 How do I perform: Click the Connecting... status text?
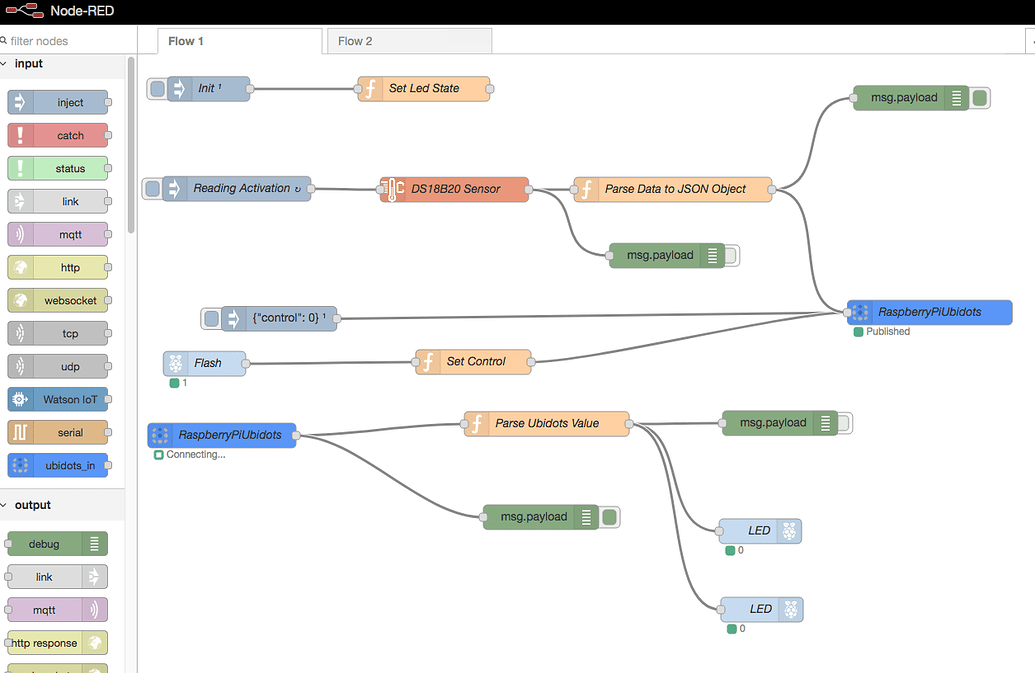[195, 455]
